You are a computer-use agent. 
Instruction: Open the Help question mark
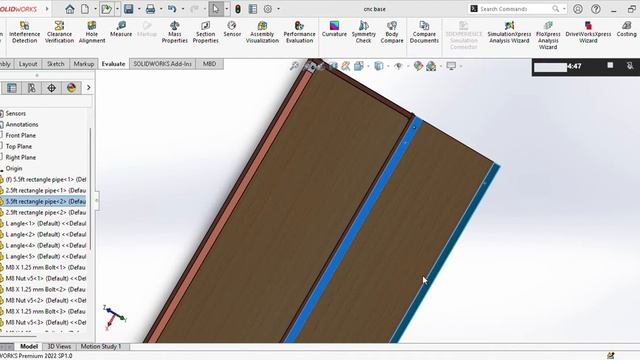[x=596, y=9]
